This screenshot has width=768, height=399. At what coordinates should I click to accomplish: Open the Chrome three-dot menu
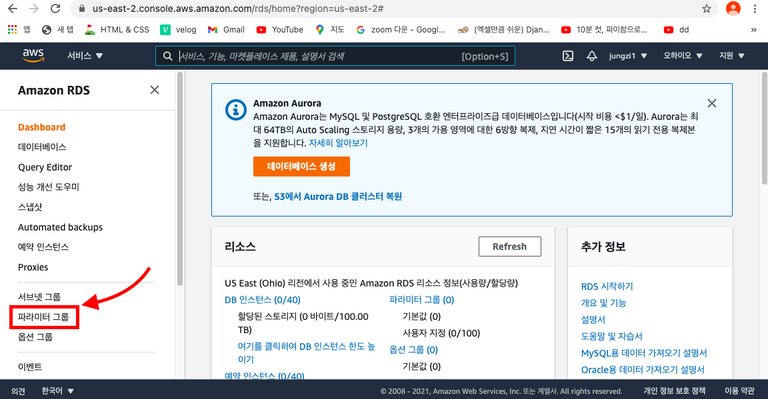tap(755, 8)
